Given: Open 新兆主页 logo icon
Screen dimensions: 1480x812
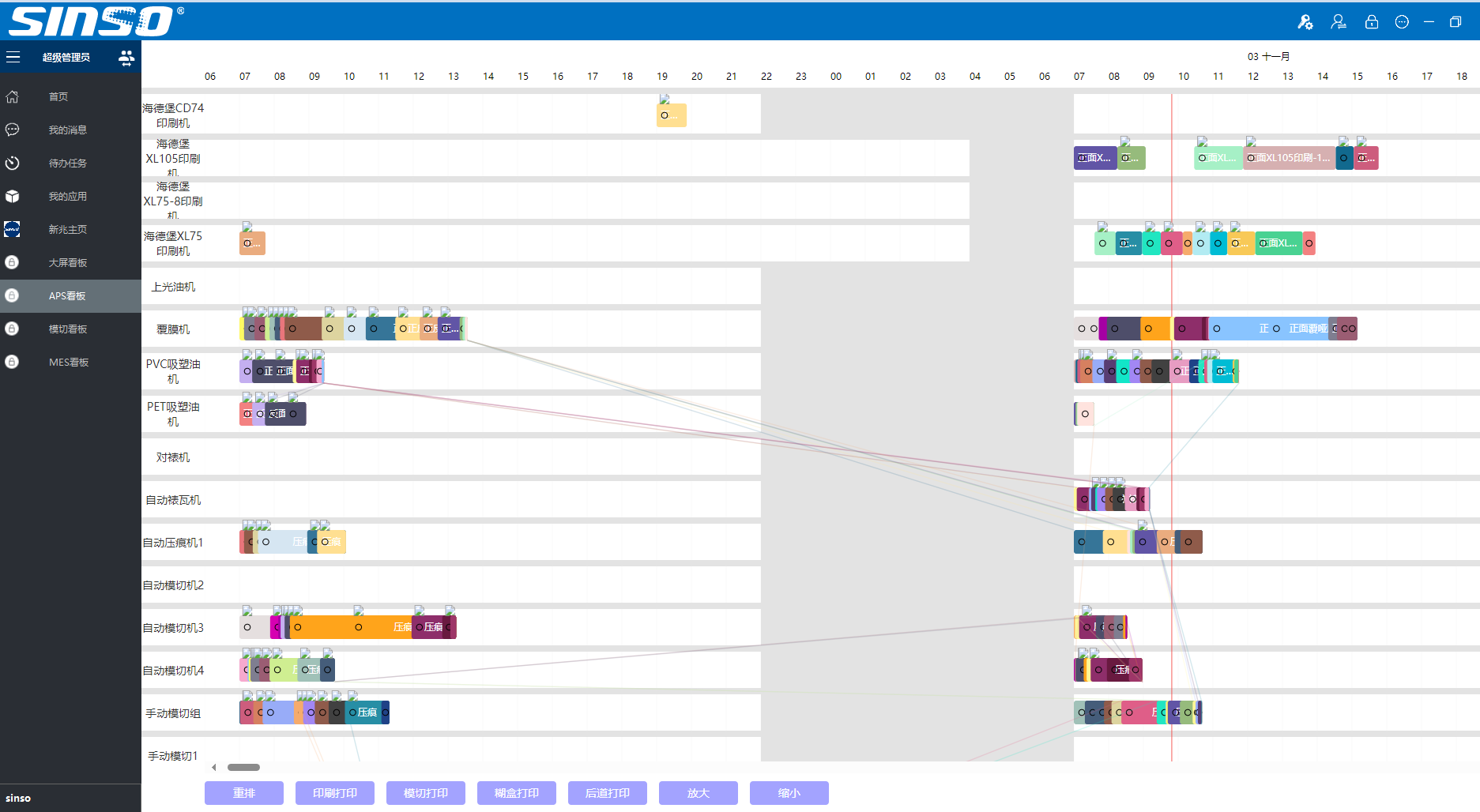Looking at the screenshot, I should (x=12, y=229).
